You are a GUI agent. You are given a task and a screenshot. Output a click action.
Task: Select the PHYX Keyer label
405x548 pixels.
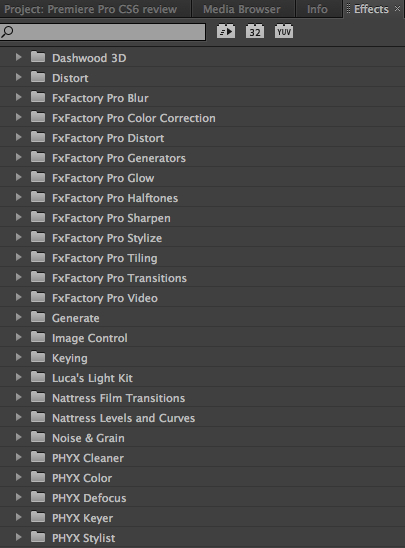tap(82, 518)
